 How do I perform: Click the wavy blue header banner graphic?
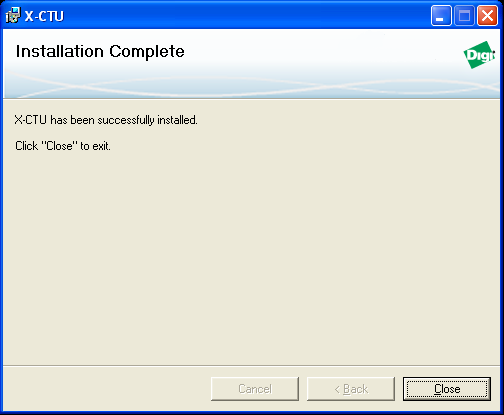tap(252, 86)
